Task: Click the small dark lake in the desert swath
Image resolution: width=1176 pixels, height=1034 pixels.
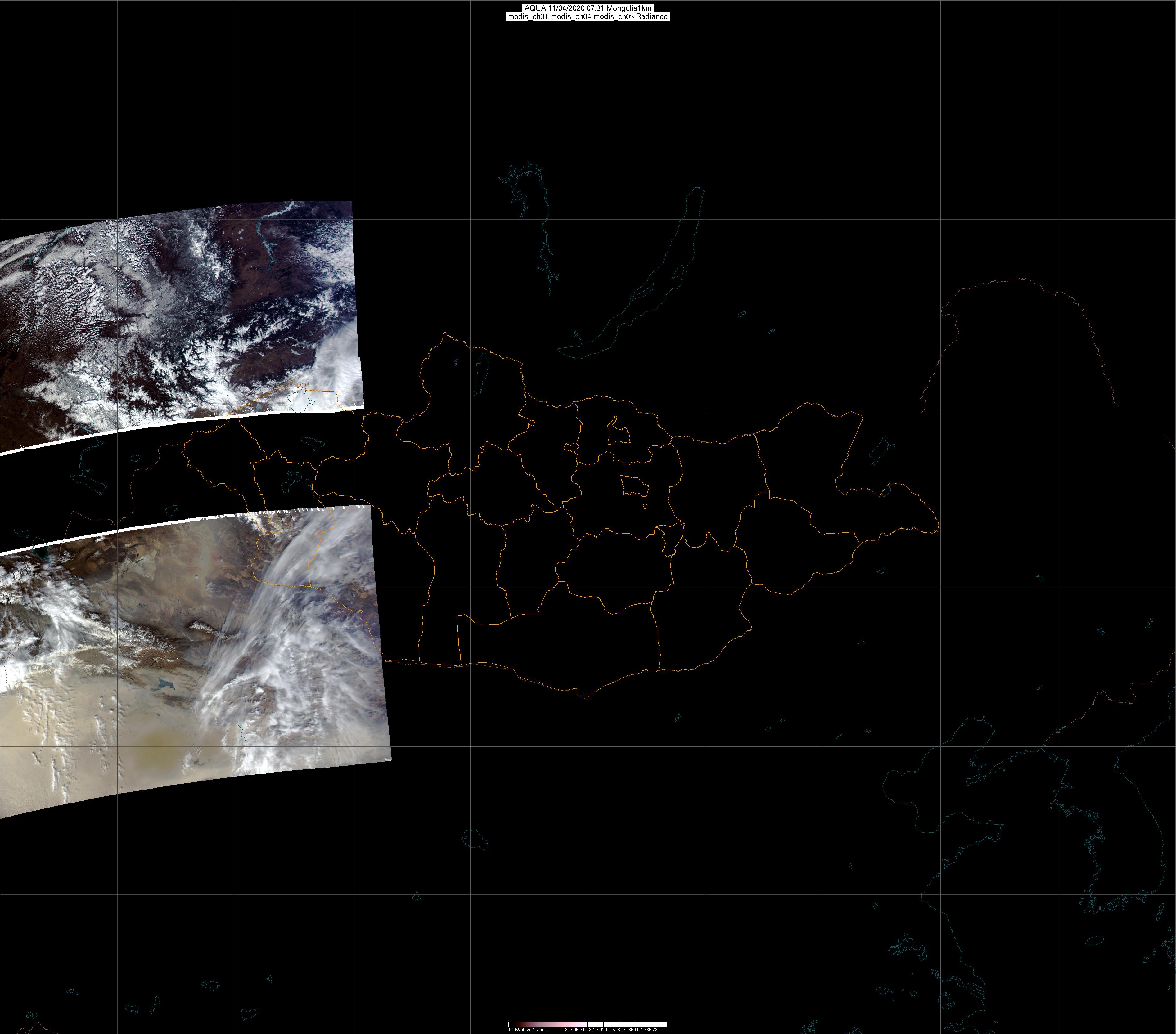Action: click(165, 684)
